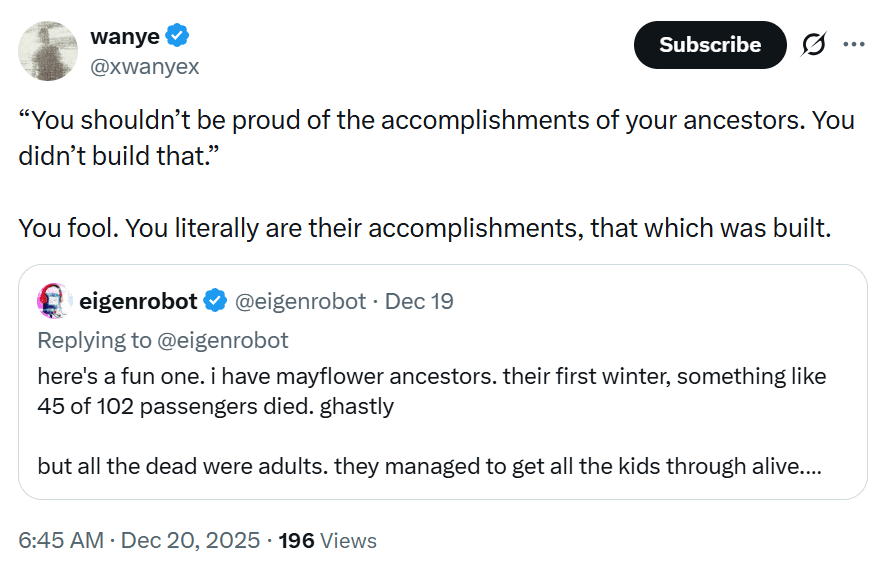Click the verified badge beside wanye

178,37
